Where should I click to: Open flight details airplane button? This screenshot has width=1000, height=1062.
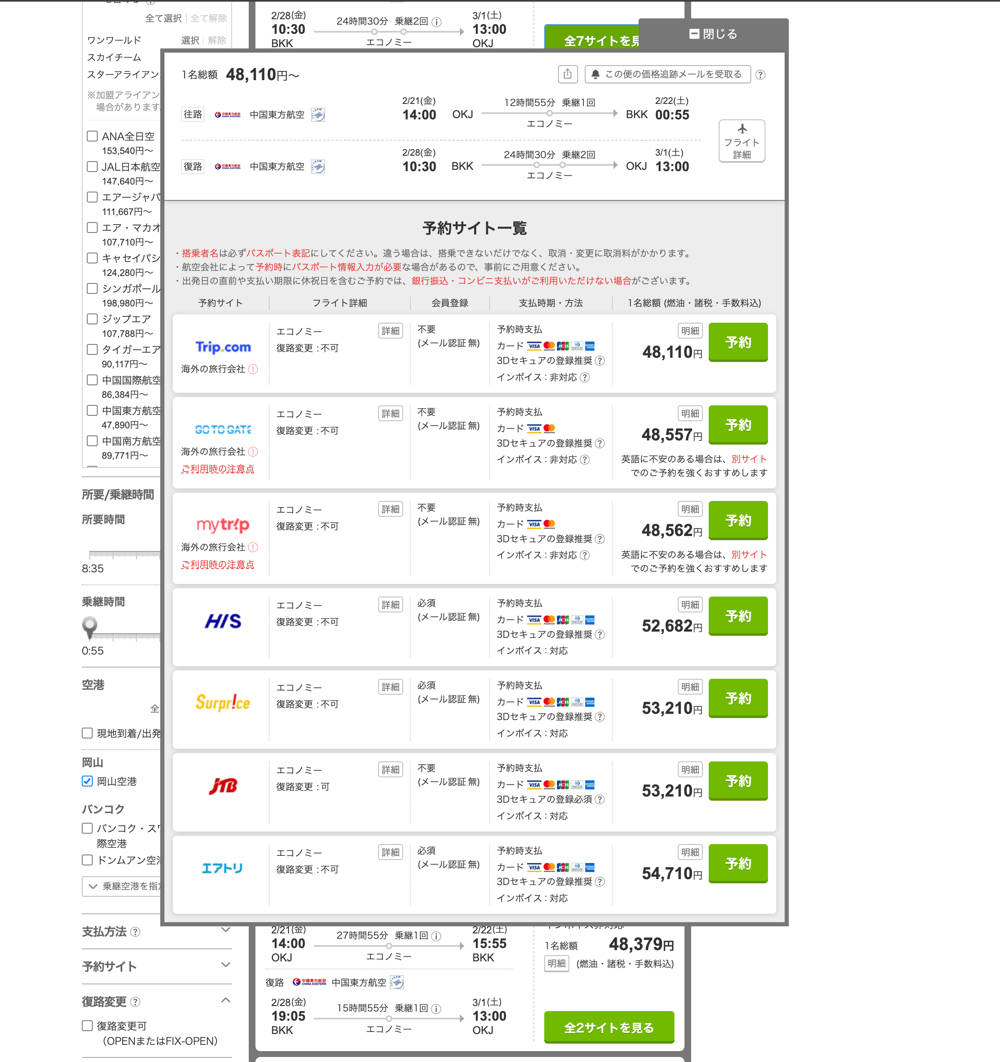[741, 141]
